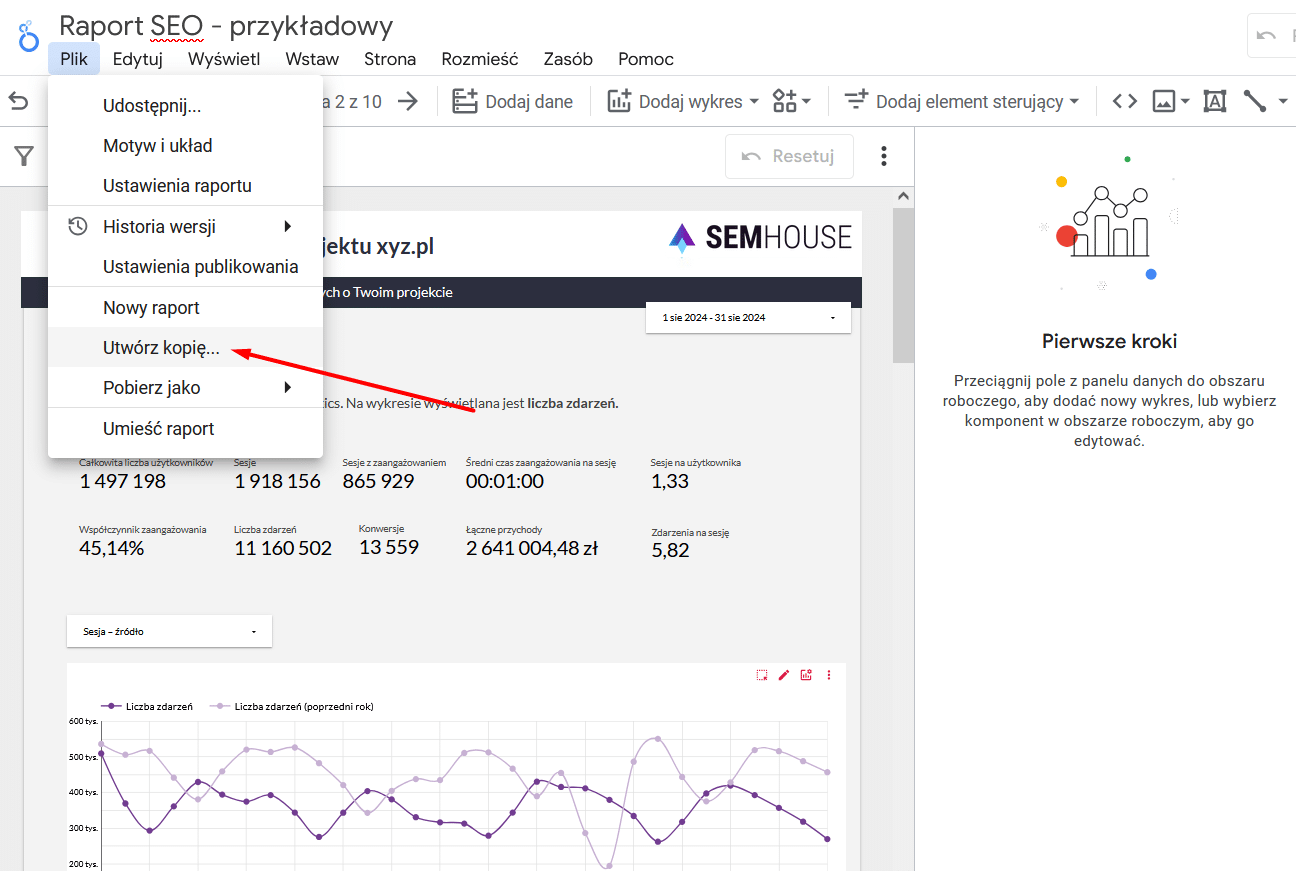
Task: Select the Współczynnik zaangażowania 45,14% scorecard
Action: 143,541
